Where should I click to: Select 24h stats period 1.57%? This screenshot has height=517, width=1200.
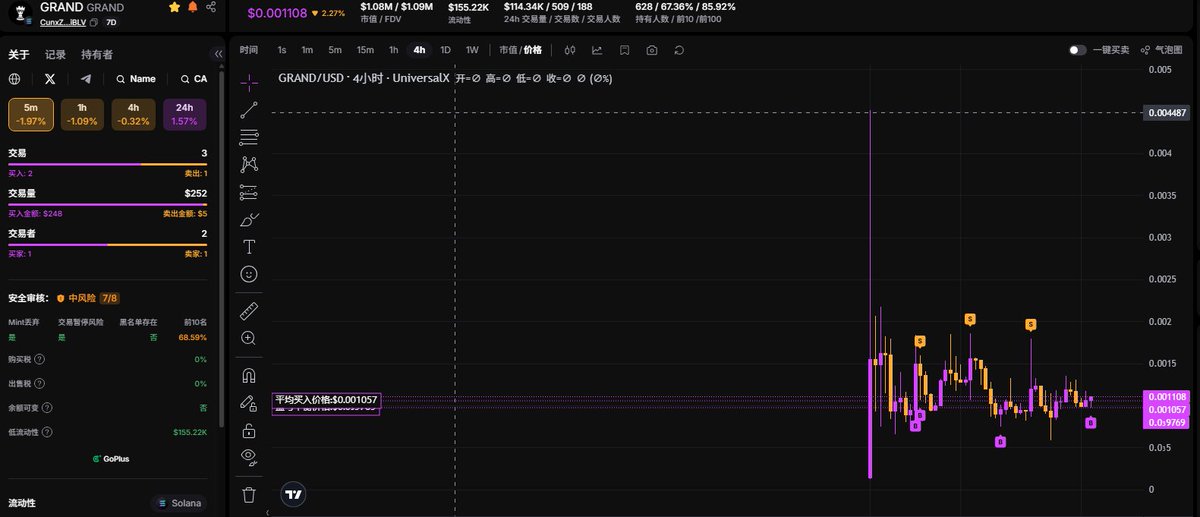(x=184, y=114)
